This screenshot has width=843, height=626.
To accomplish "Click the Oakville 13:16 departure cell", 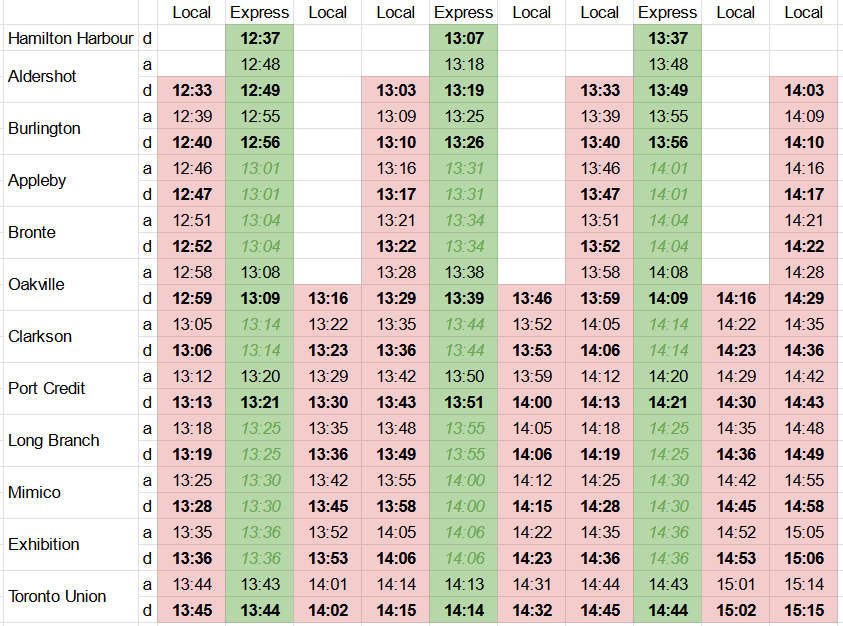I will click(327, 298).
